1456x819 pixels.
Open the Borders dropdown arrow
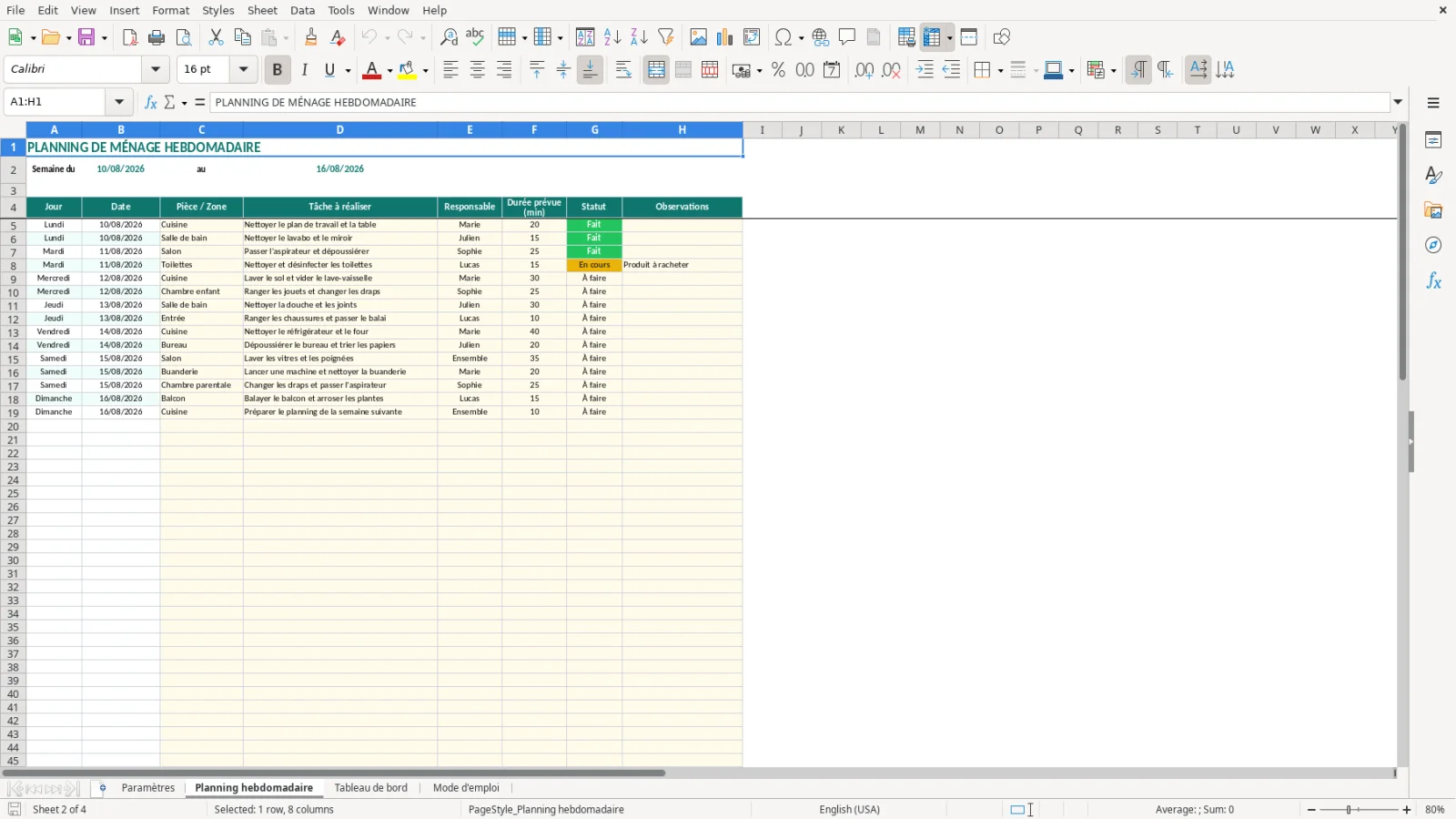(x=1000, y=70)
